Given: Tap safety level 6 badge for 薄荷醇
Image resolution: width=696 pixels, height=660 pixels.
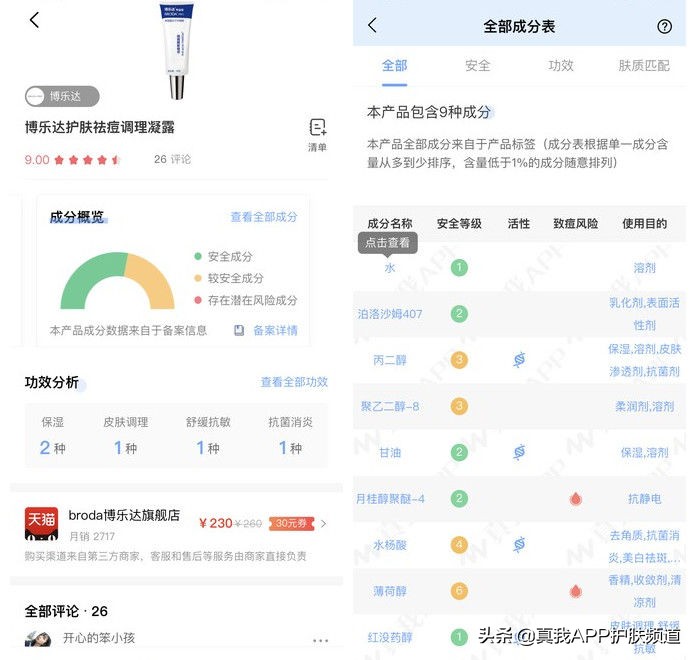Looking at the screenshot, I should [x=459, y=591].
